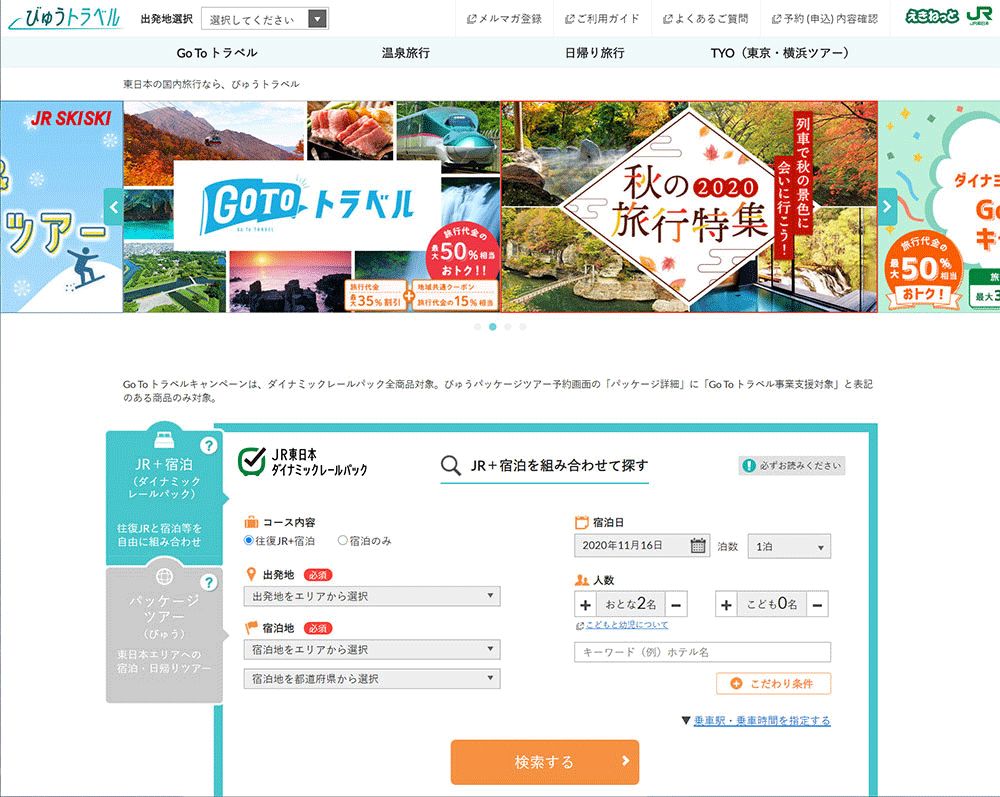Click the キーワード hotel name field

(x=702, y=652)
